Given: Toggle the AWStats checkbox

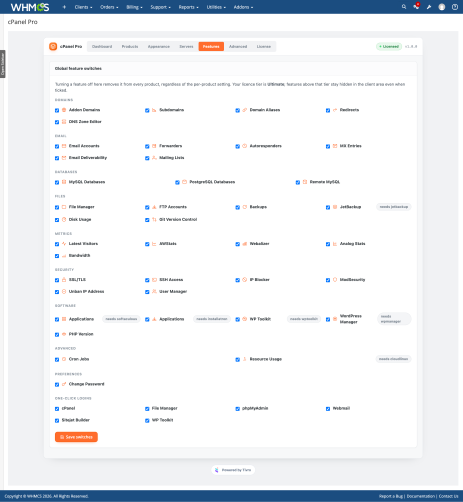Looking at the screenshot, I should coord(147,244).
